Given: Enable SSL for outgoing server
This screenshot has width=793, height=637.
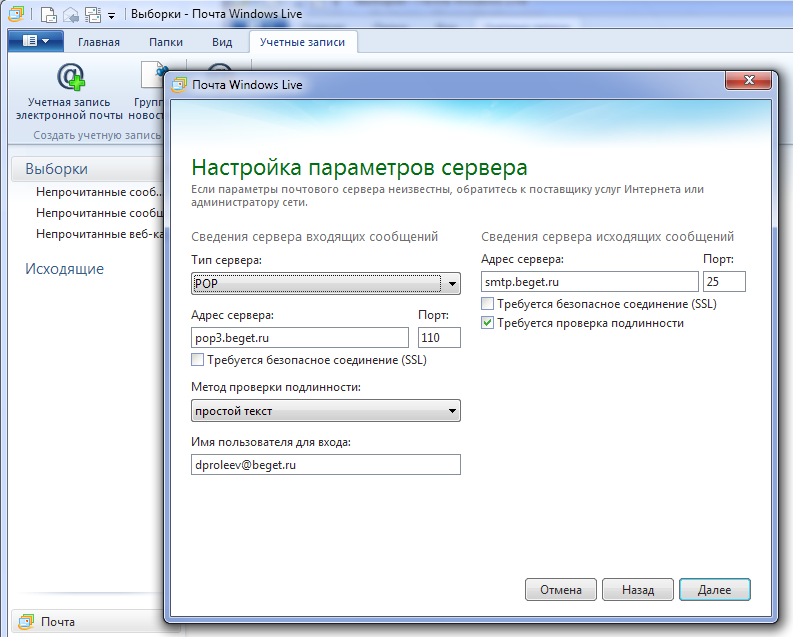Looking at the screenshot, I should (x=488, y=304).
